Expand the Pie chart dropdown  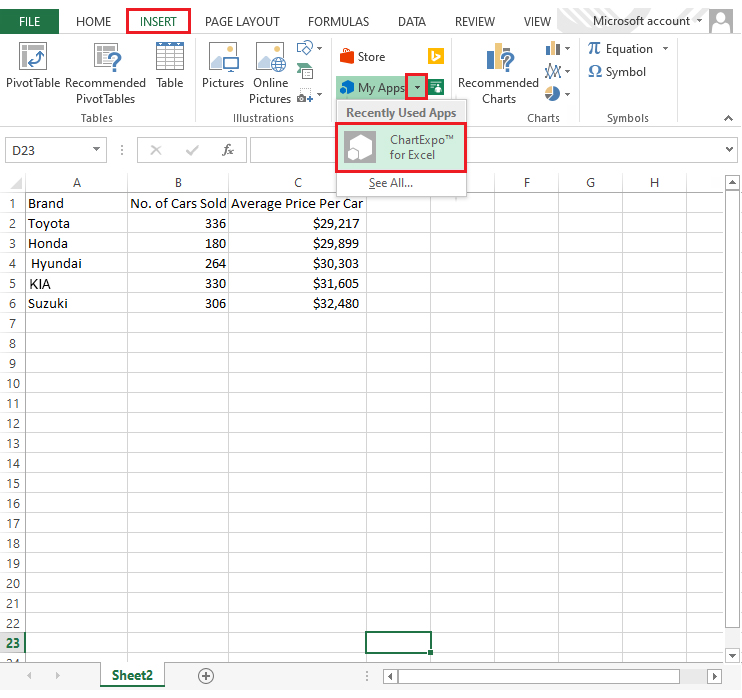pos(567,94)
